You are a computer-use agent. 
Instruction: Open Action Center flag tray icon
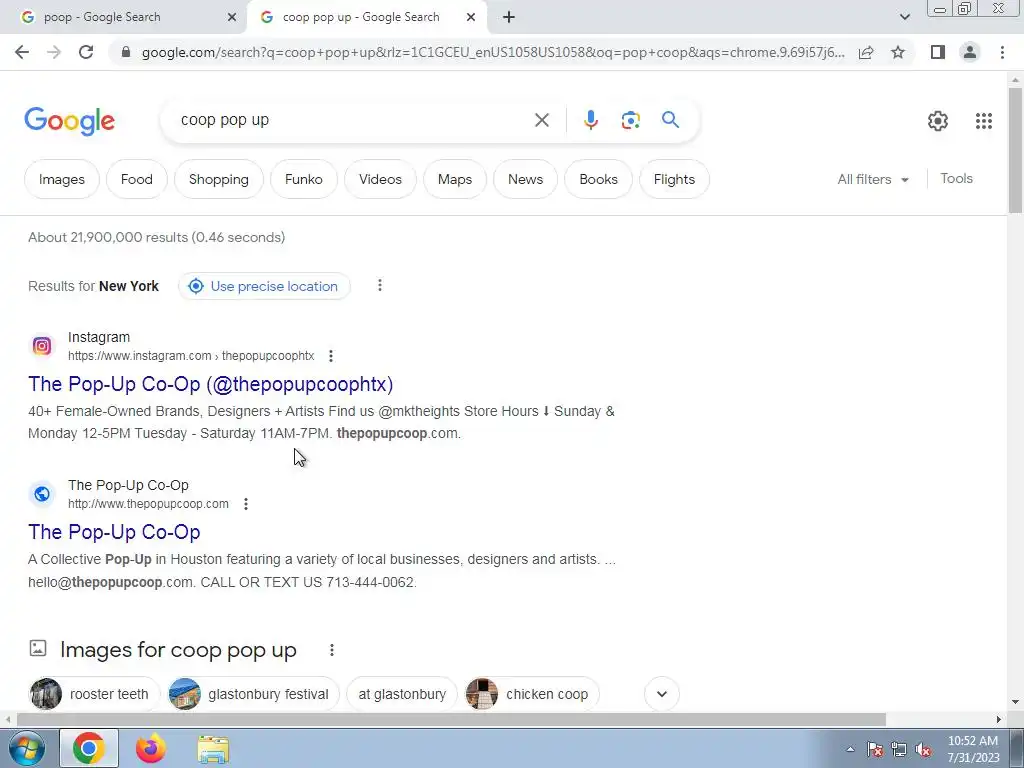pos(875,750)
